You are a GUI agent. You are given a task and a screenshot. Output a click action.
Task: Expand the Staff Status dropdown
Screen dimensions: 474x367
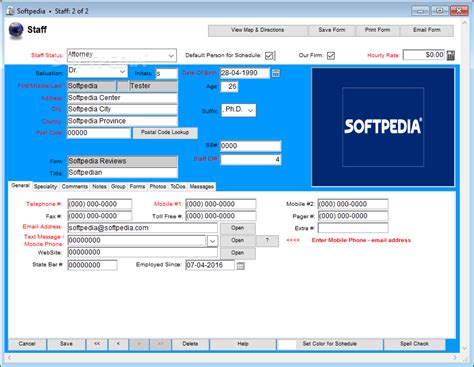tap(171, 55)
